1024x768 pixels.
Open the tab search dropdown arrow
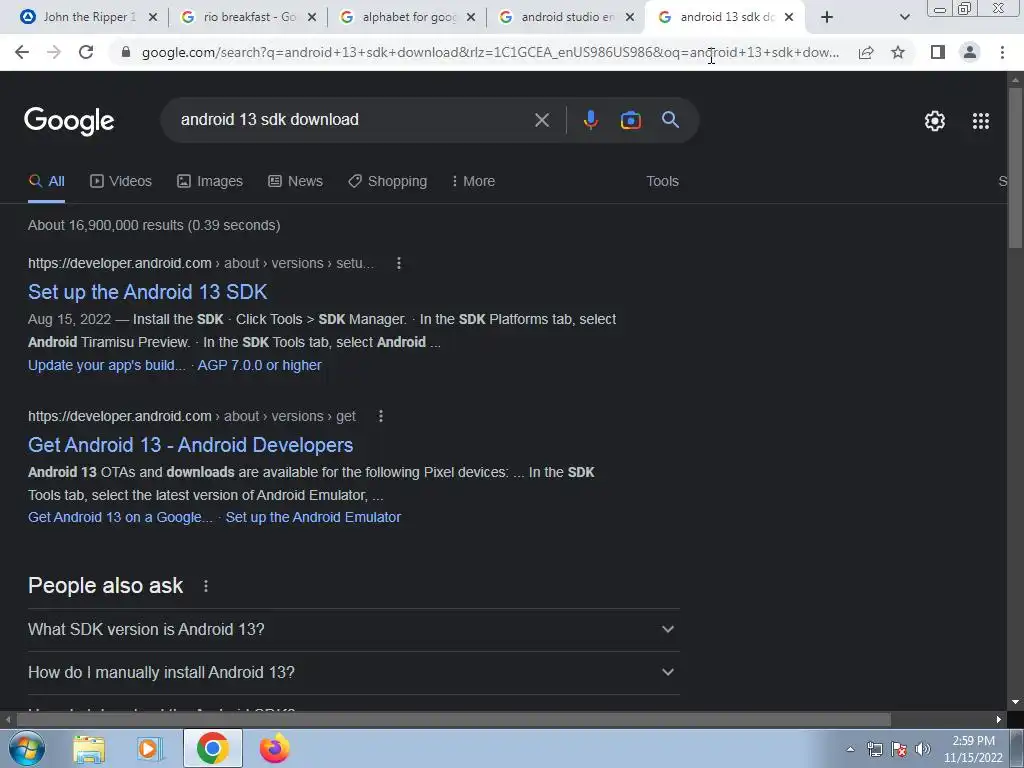pyautogui.click(x=904, y=17)
